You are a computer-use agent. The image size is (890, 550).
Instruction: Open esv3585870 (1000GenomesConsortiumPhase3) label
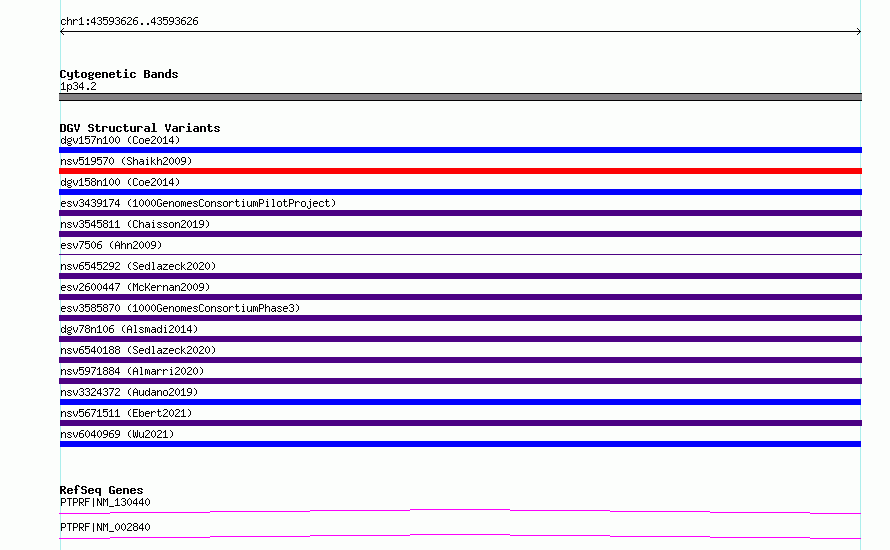pos(180,308)
